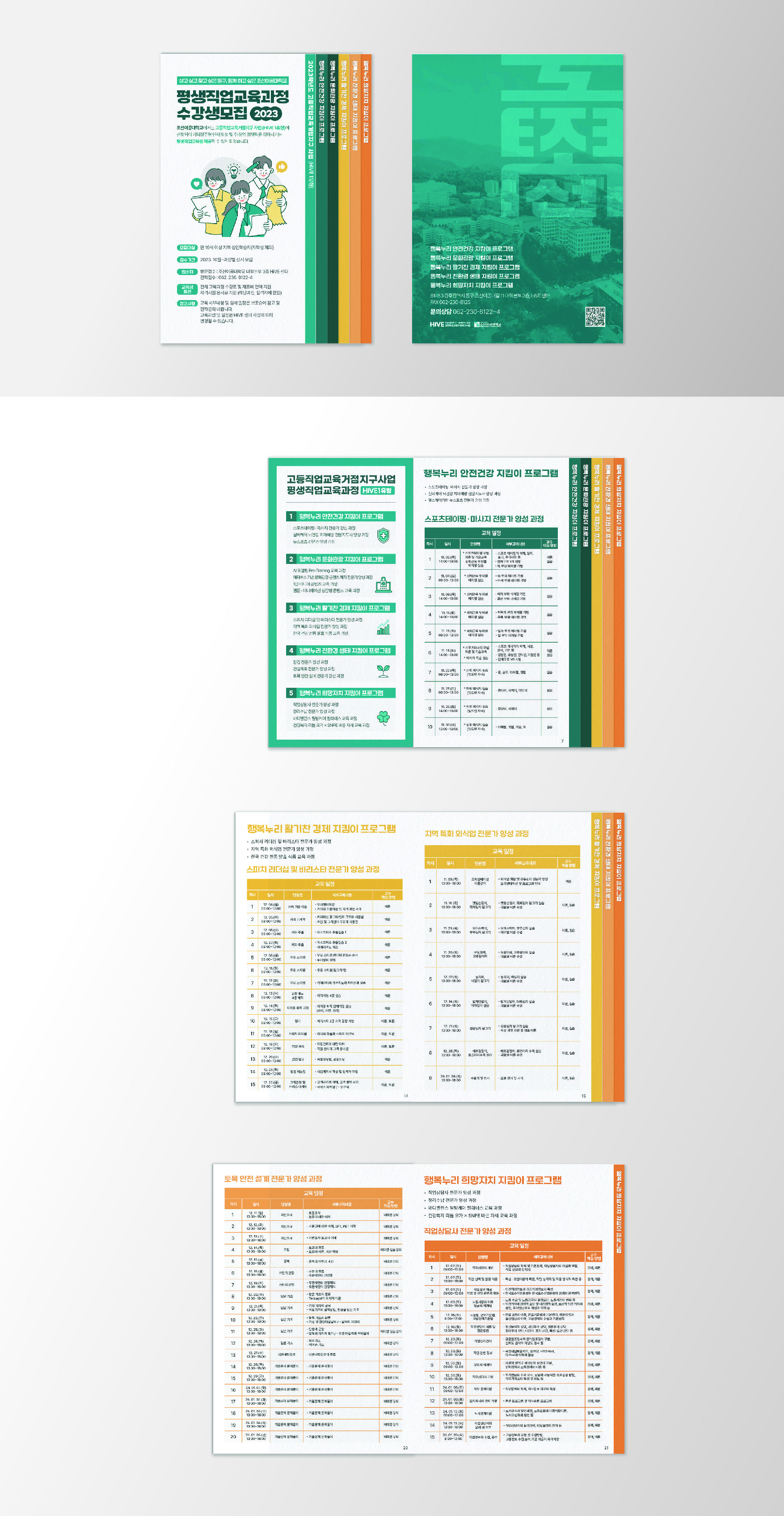Click the 스포츠테이핑·마사지 전문가 양성 과정 heading

[x=484, y=518]
